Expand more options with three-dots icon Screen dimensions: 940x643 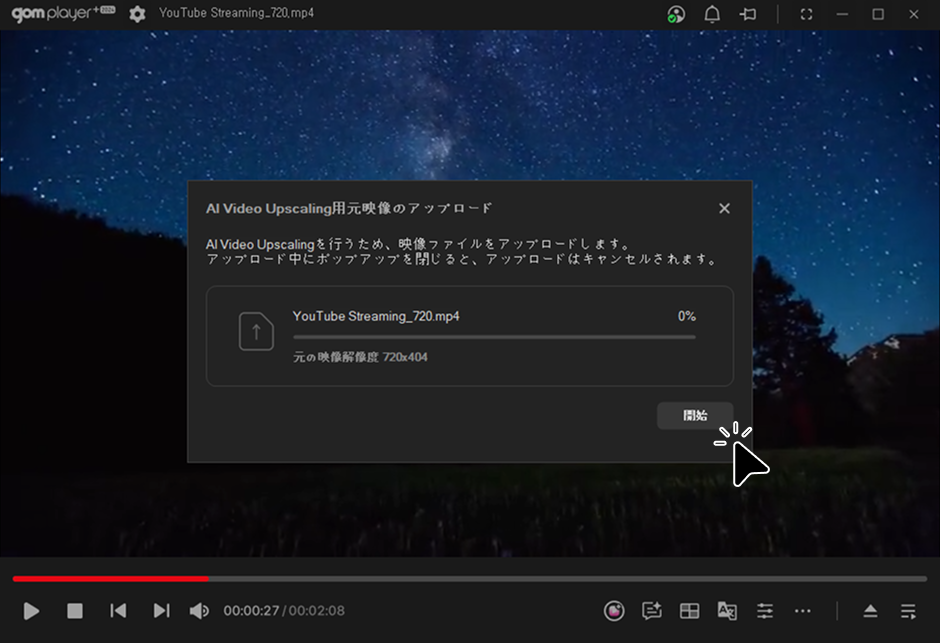click(803, 610)
